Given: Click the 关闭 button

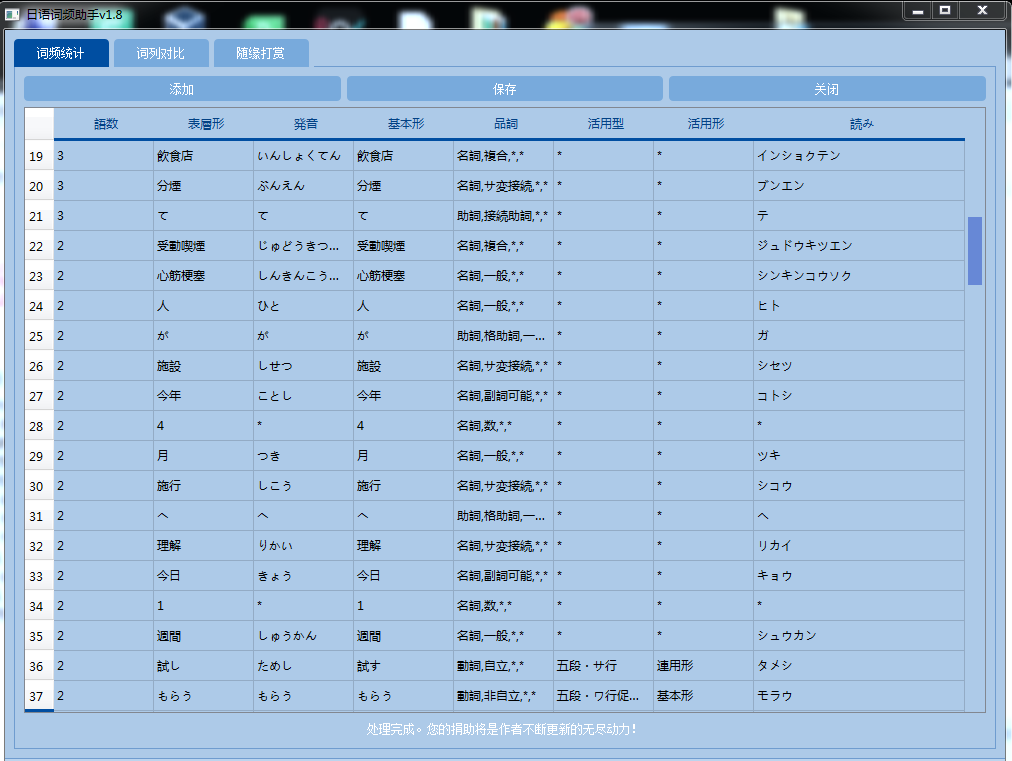Looking at the screenshot, I should (x=827, y=89).
